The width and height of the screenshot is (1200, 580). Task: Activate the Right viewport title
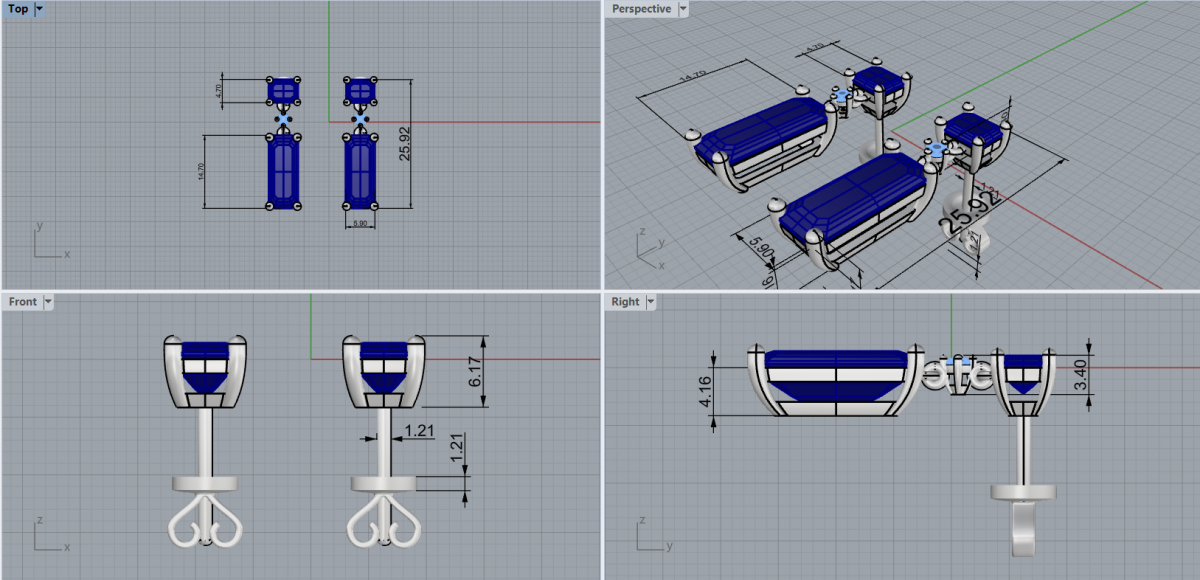click(x=625, y=301)
